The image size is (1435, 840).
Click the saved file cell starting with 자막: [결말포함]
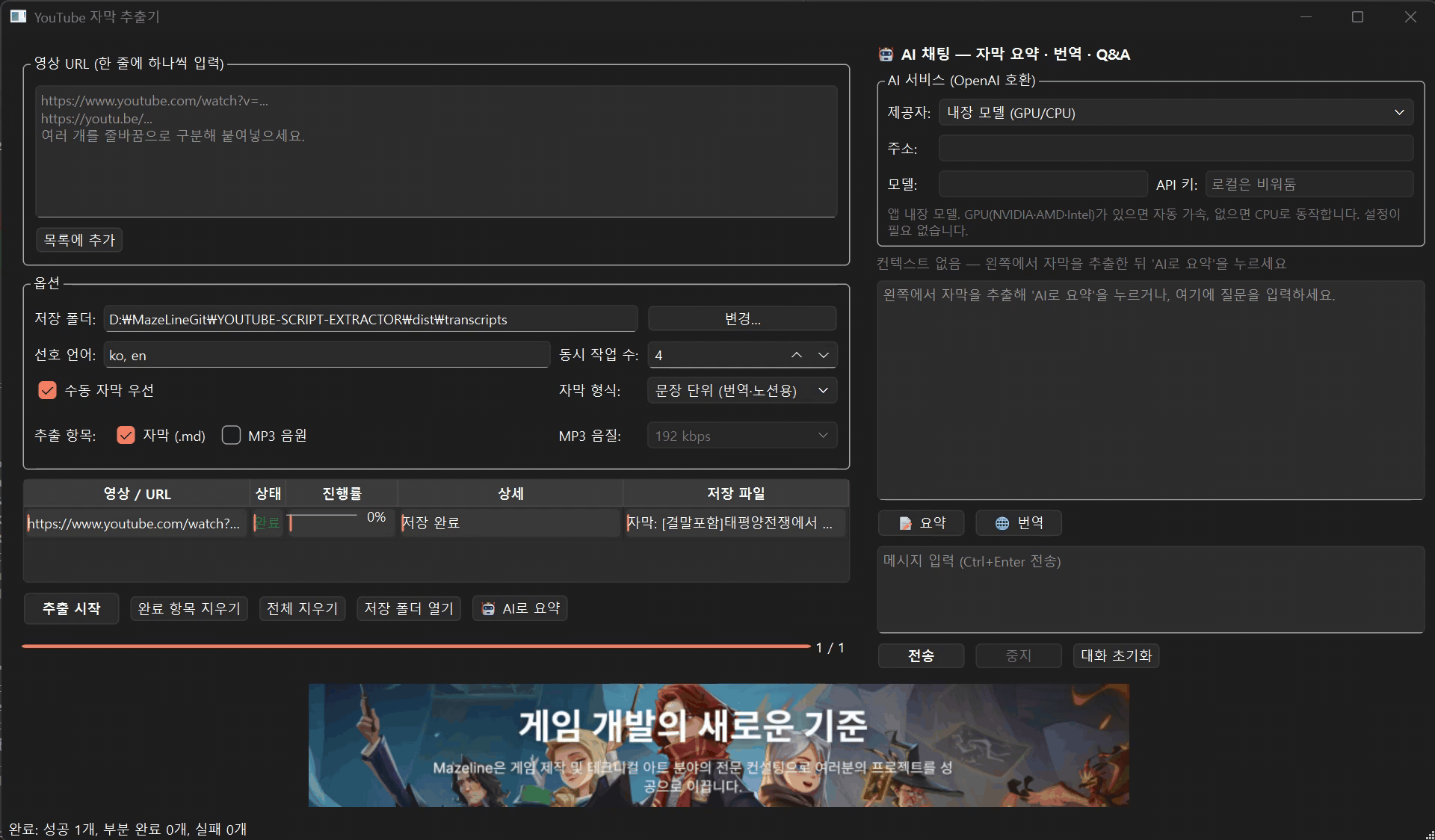pyautogui.click(x=735, y=523)
